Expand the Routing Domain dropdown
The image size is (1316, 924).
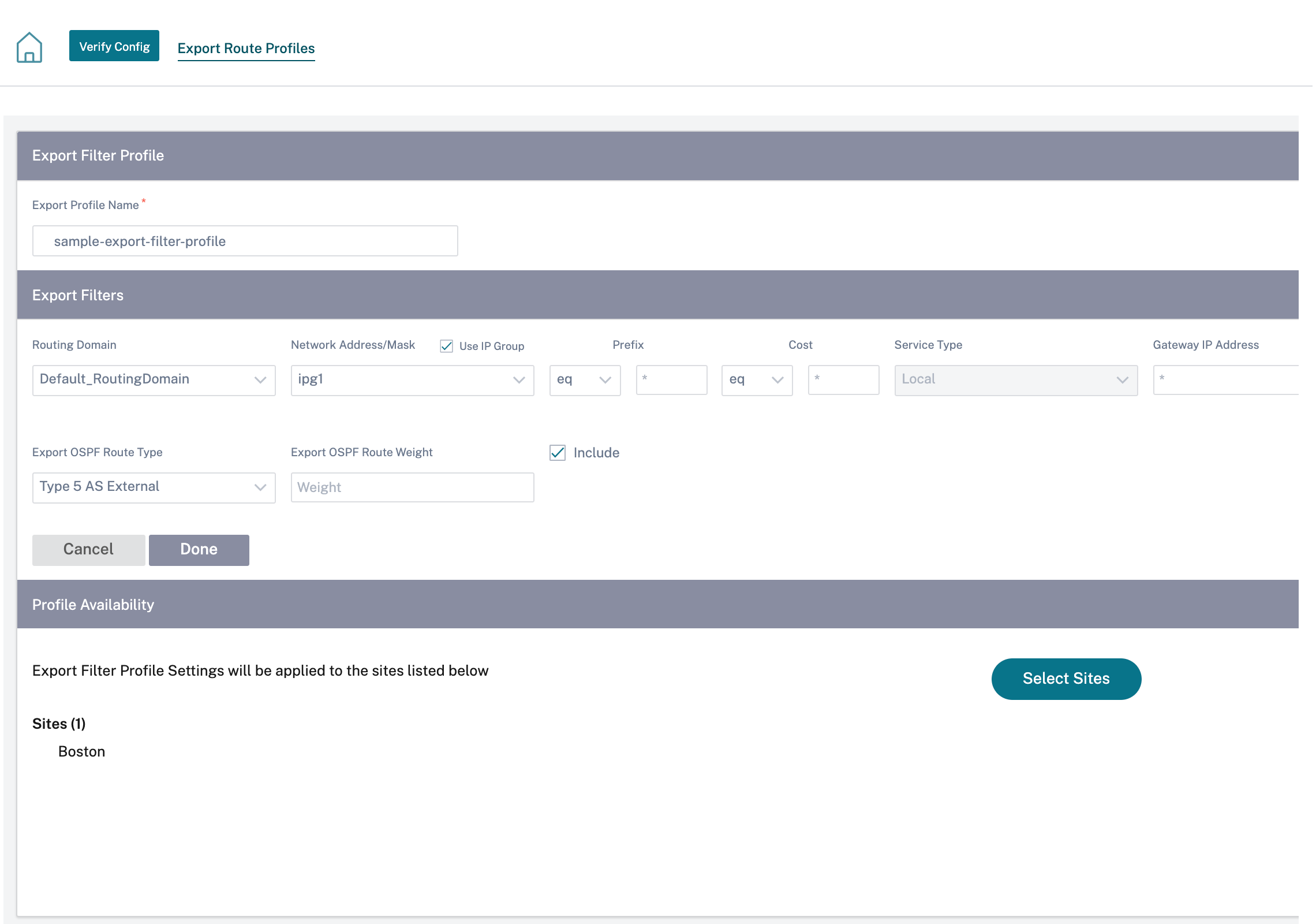pos(154,379)
